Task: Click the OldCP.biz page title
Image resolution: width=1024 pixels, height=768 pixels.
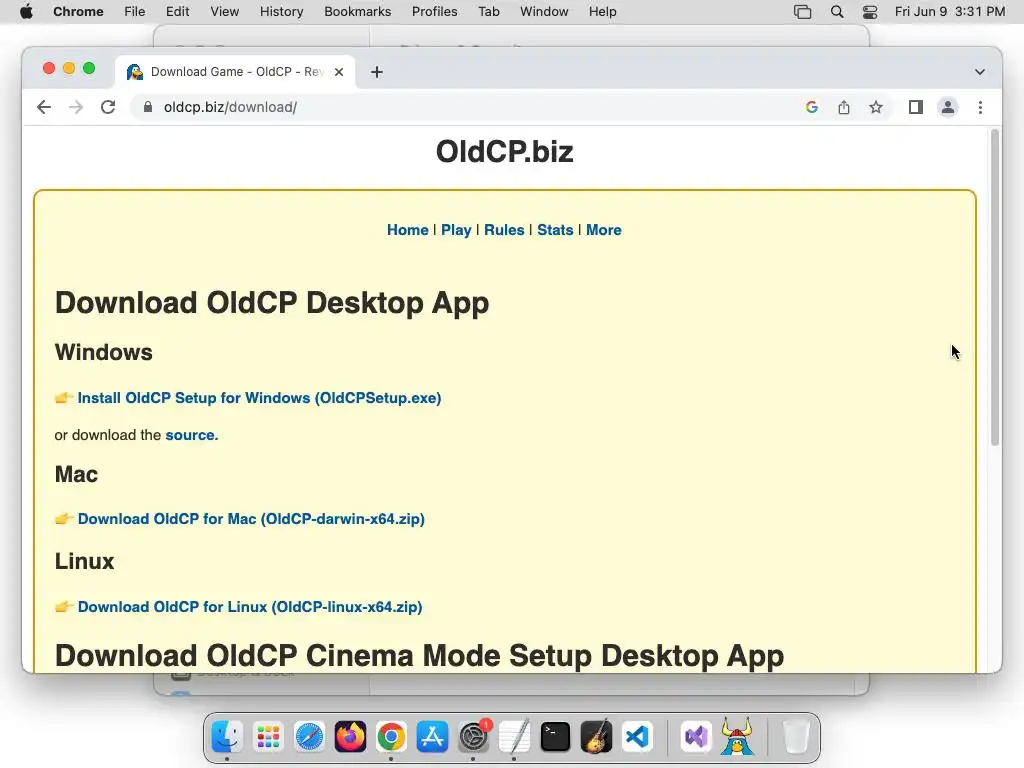Action: click(x=504, y=152)
